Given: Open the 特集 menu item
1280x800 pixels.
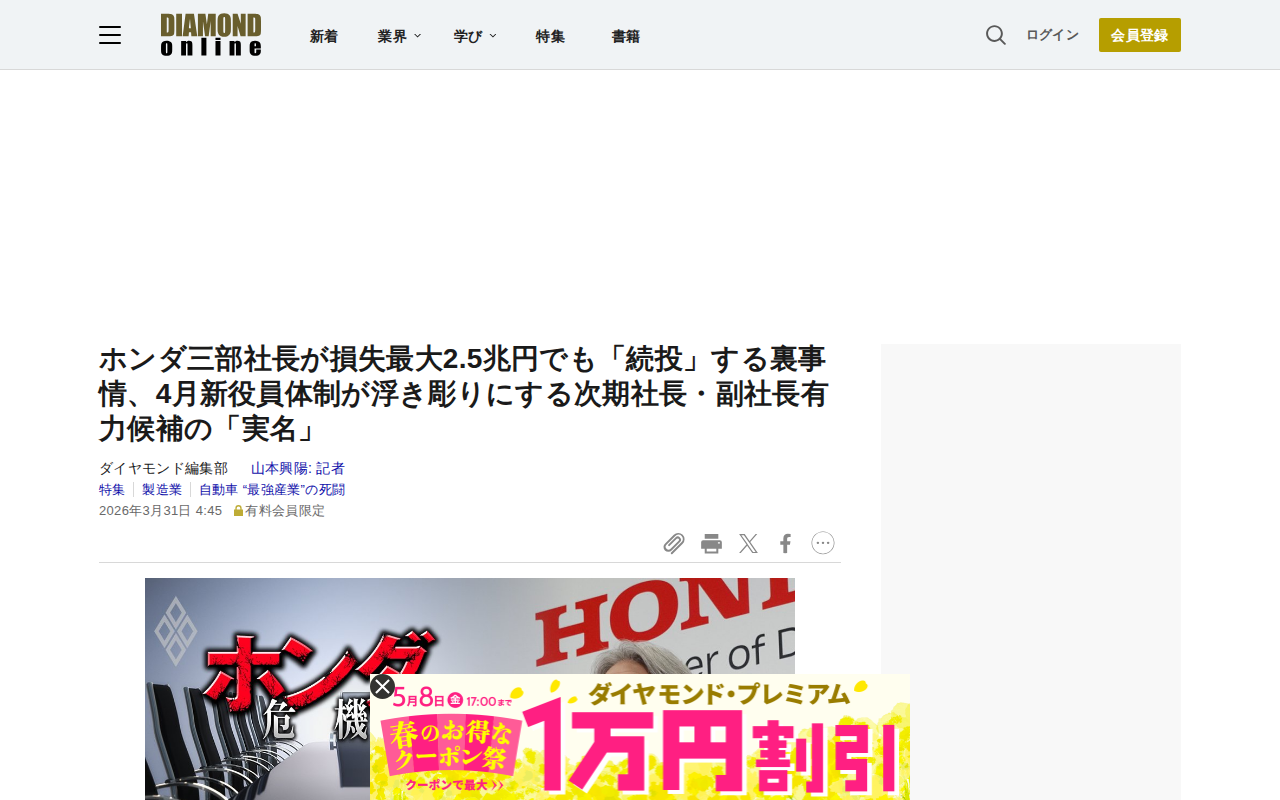Looking at the screenshot, I should coord(550,36).
